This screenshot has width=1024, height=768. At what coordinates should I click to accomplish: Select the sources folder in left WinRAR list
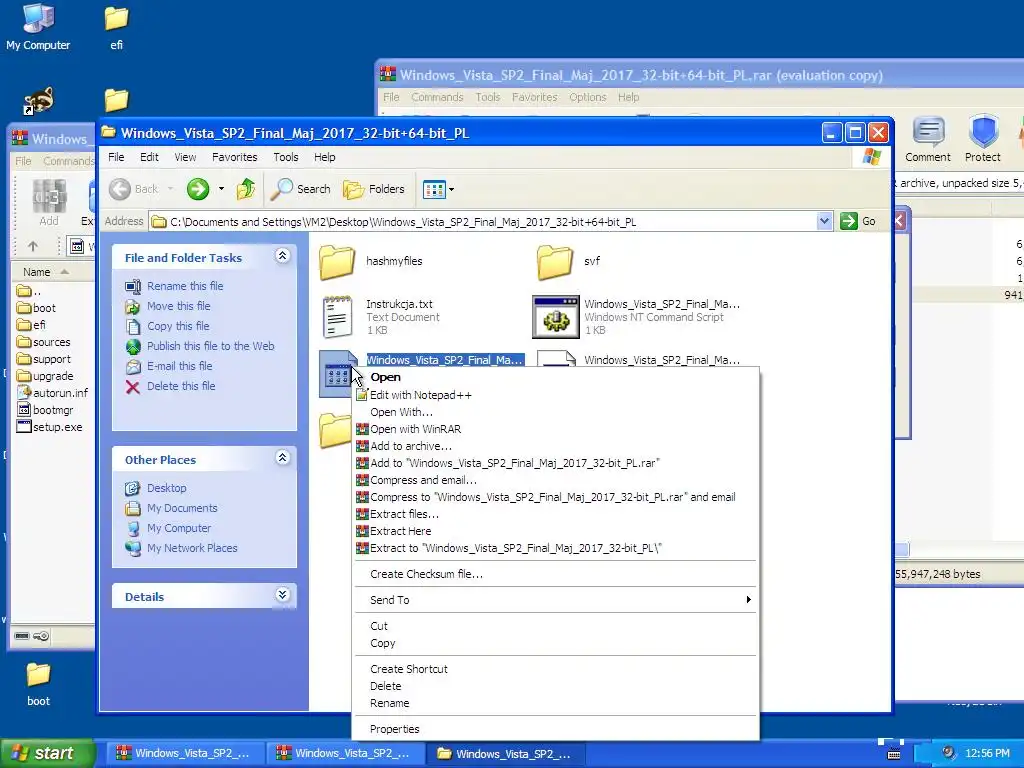(44, 342)
